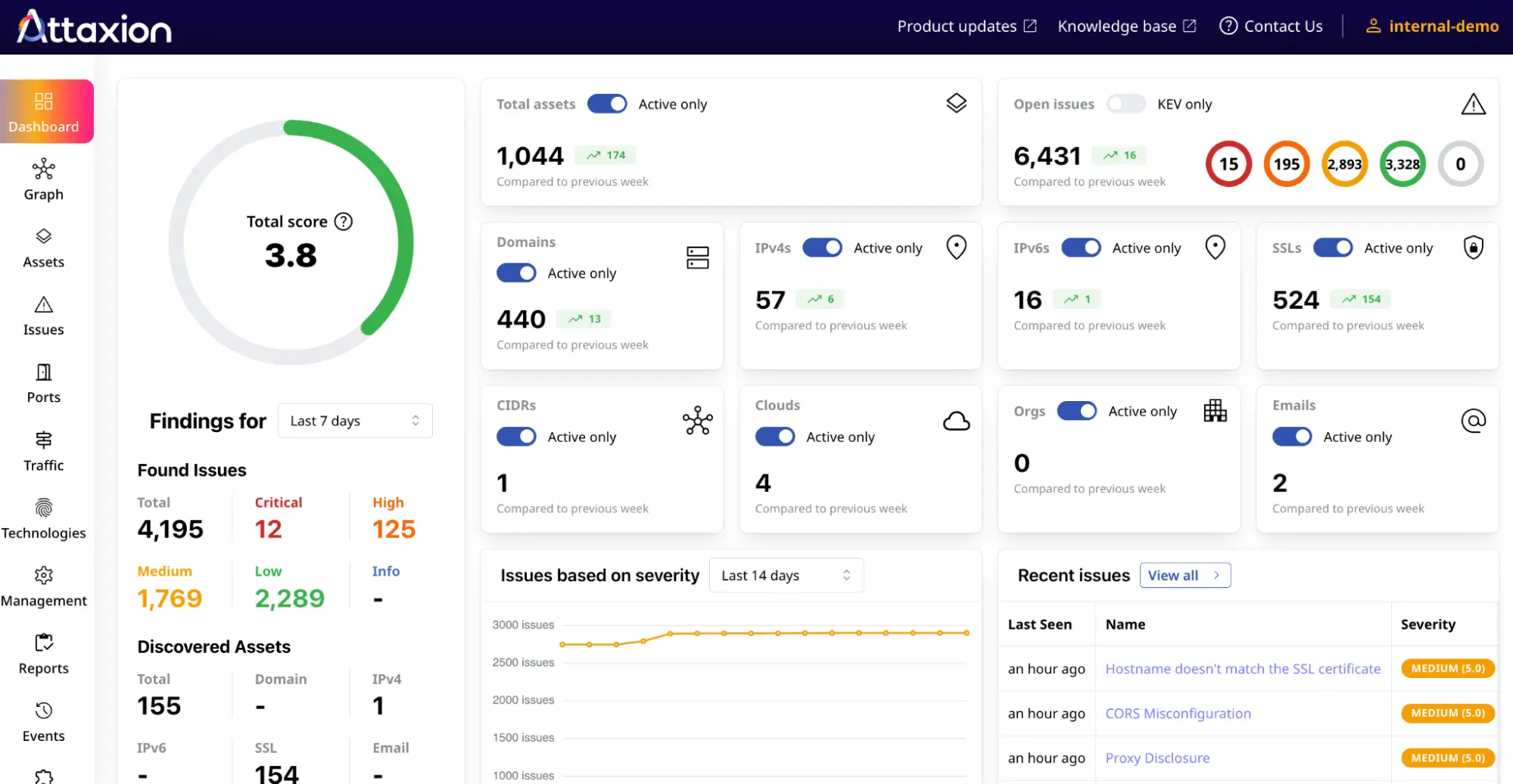The image size is (1513, 784).
Task: Turn off Active only for IPv4s
Action: coord(822,248)
